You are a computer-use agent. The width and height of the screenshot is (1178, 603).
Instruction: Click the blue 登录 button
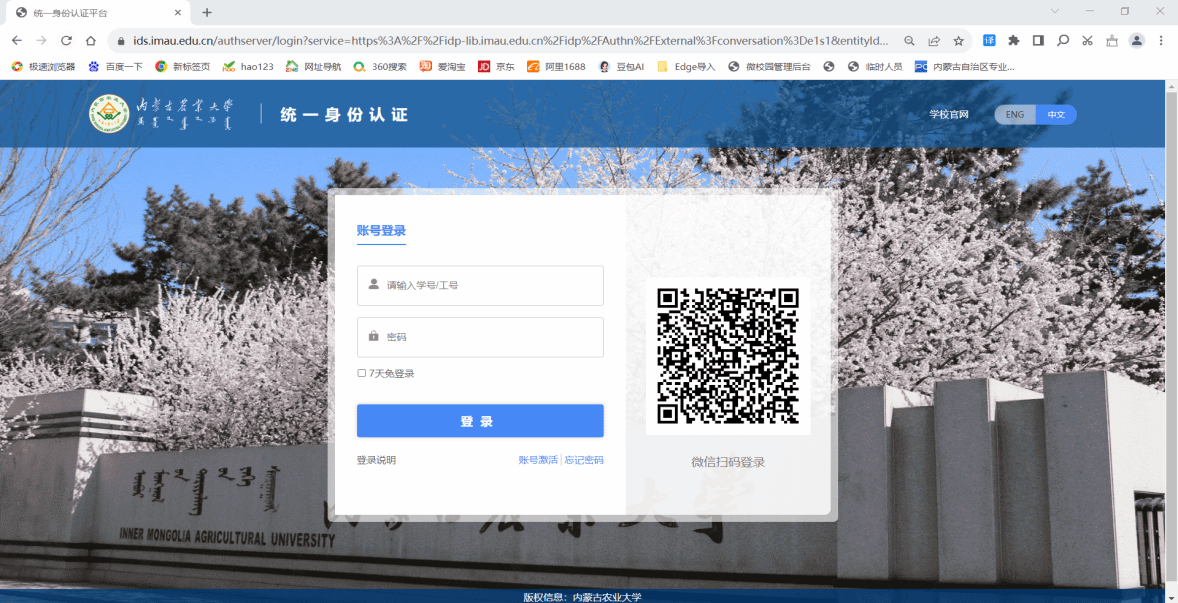480,421
